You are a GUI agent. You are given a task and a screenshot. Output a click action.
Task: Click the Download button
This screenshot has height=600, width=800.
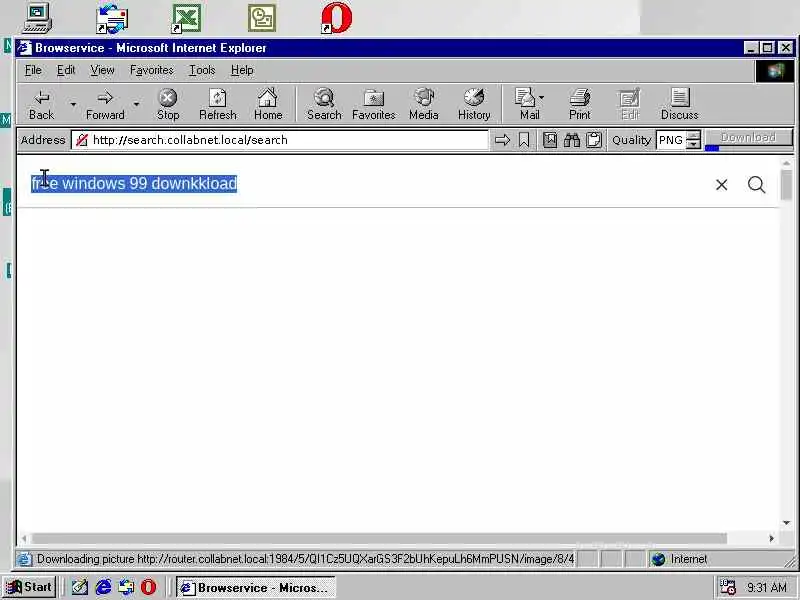click(x=748, y=138)
